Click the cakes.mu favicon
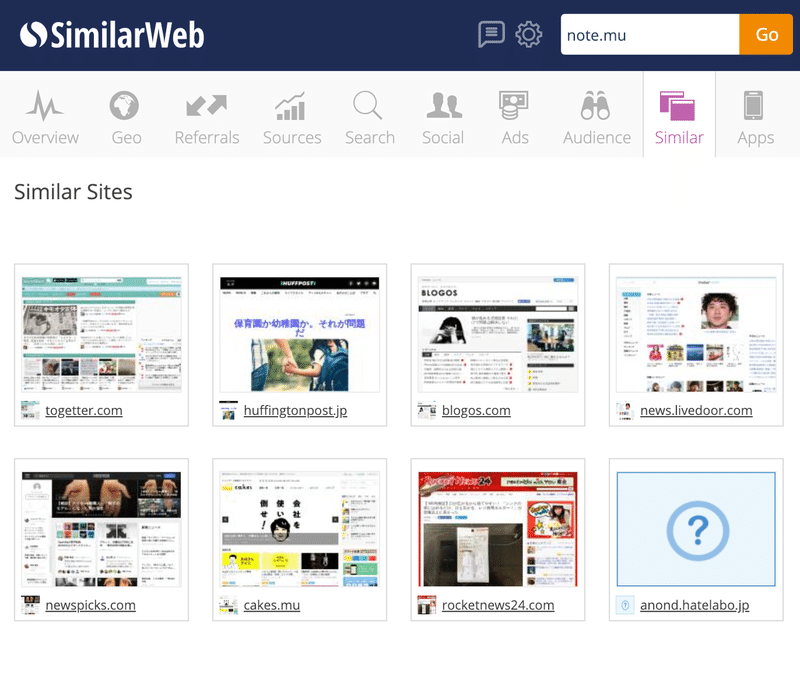 tap(229, 605)
